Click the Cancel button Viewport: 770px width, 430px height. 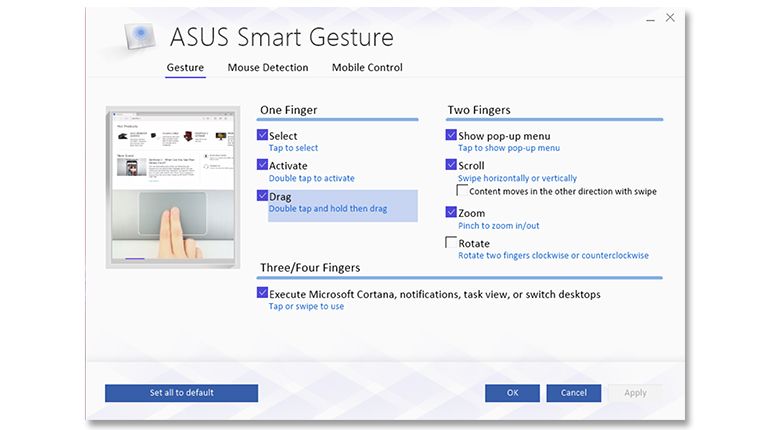tap(573, 393)
